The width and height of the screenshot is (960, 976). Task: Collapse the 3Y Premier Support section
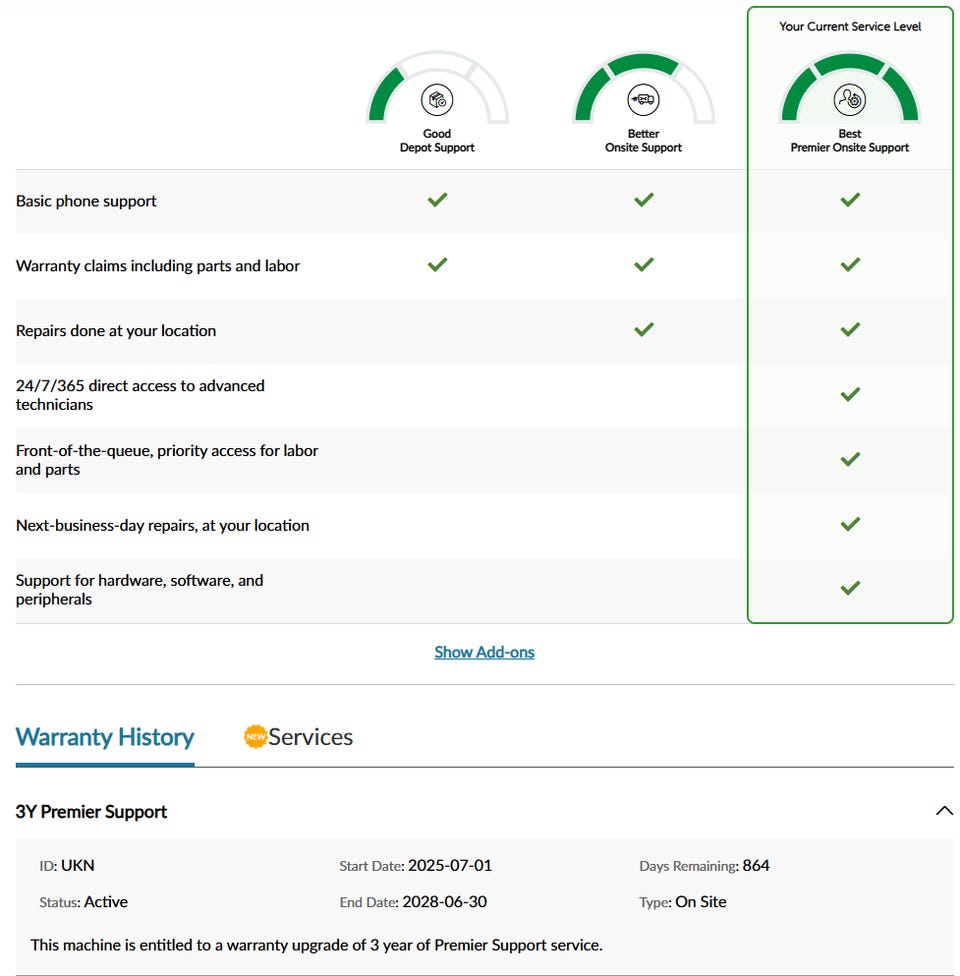(x=943, y=811)
